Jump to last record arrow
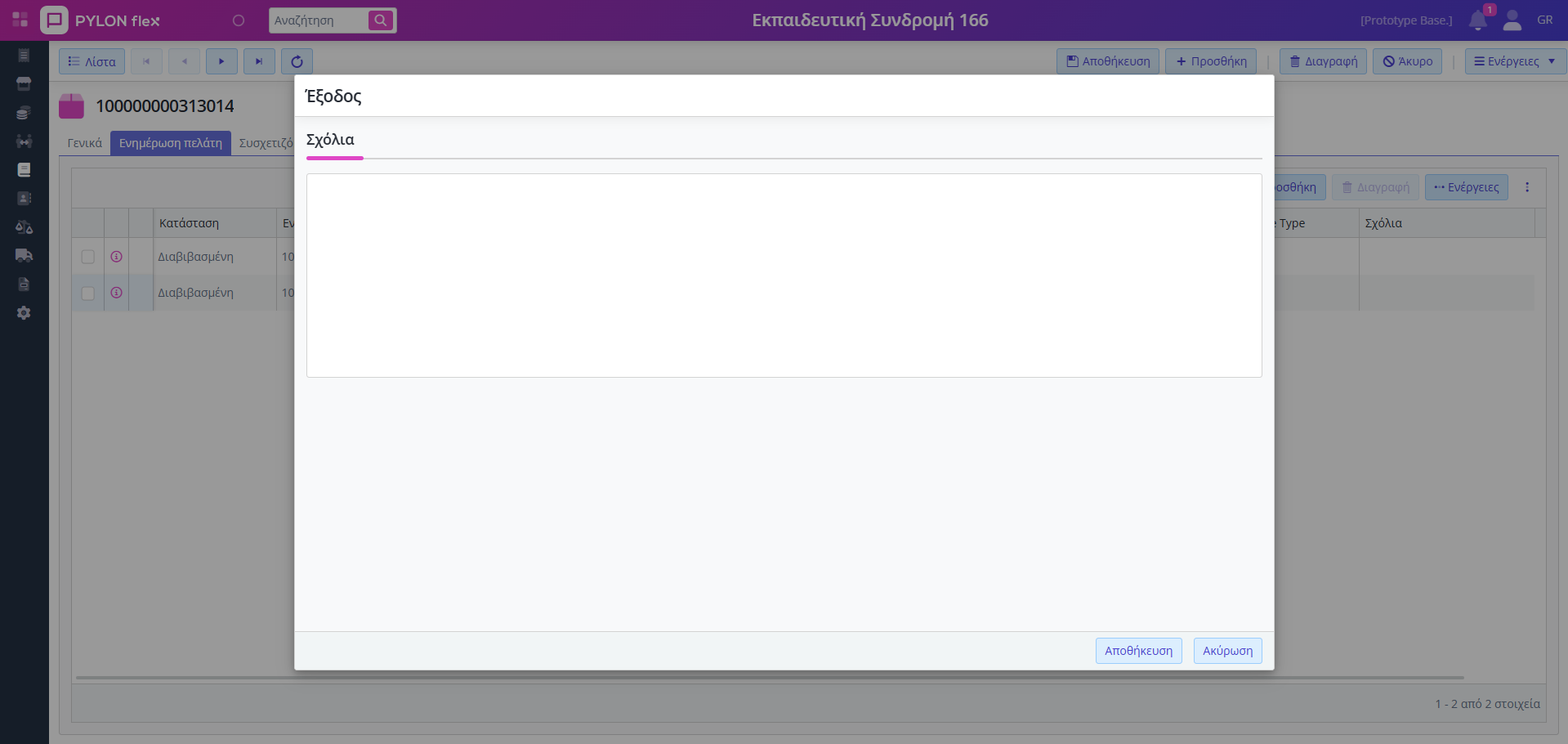Viewport: 1568px width, 744px height. click(259, 61)
